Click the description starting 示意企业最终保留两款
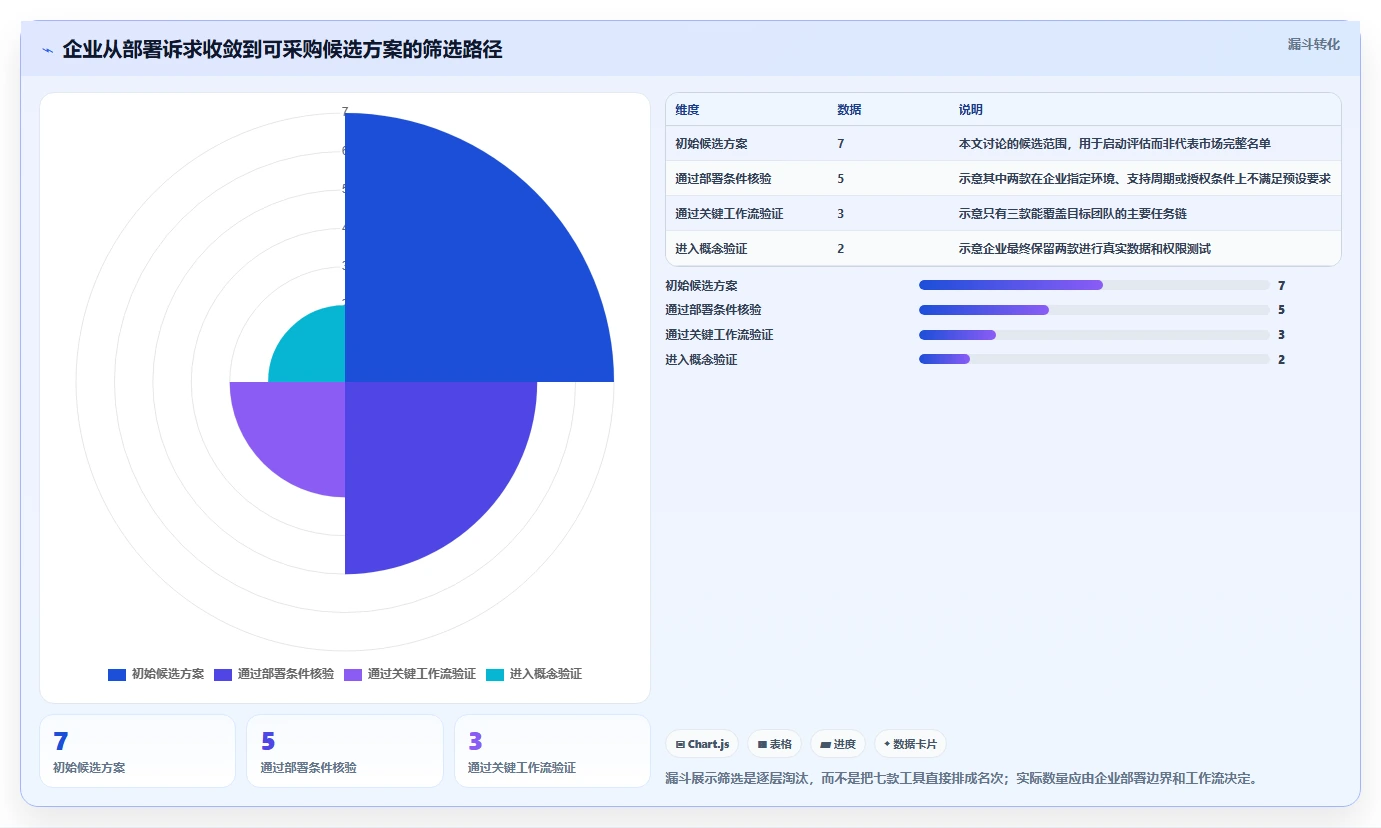The image size is (1381, 828). tap(1084, 249)
